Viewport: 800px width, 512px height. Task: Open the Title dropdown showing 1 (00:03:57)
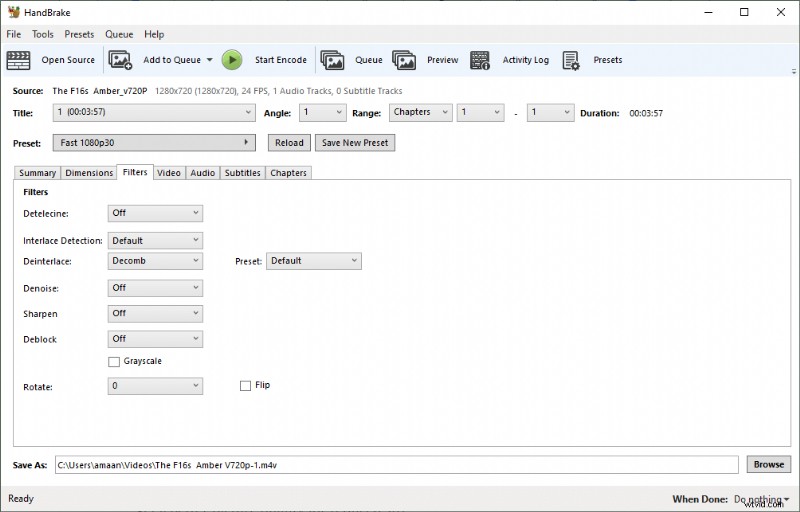click(154, 113)
